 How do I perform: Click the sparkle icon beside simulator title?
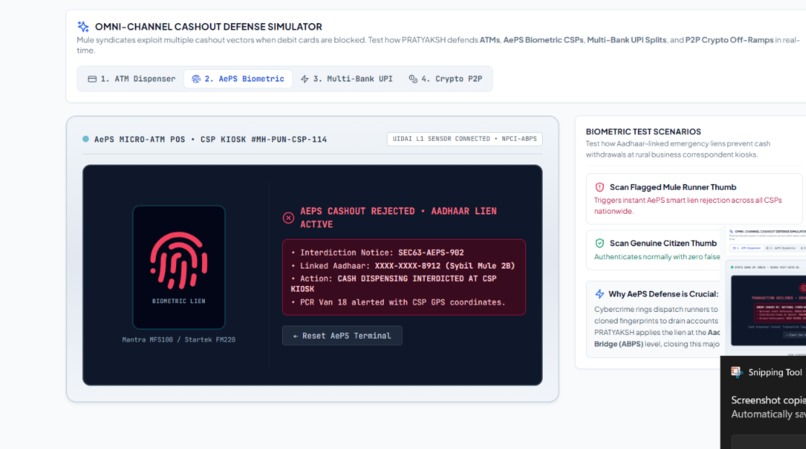pyautogui.click(x=83, y=26)
